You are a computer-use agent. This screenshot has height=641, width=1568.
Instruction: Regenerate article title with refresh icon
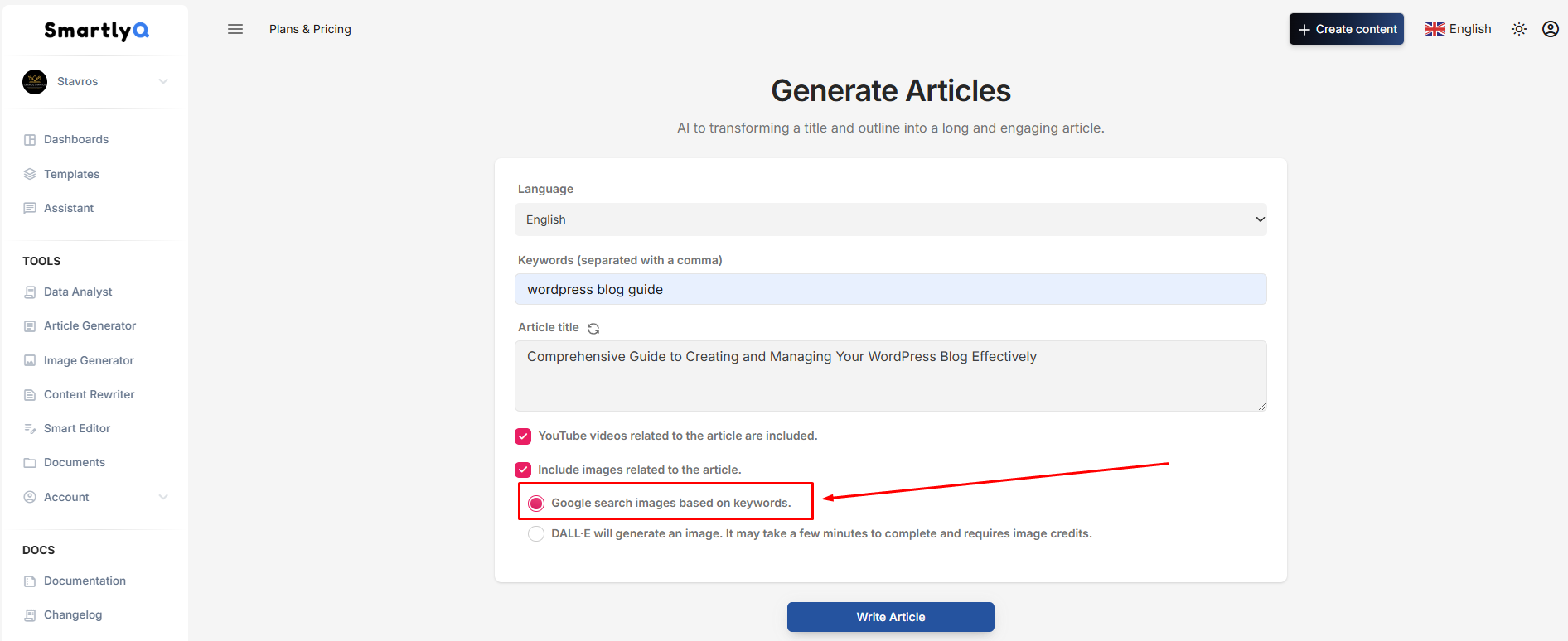(x=593, y=329)
